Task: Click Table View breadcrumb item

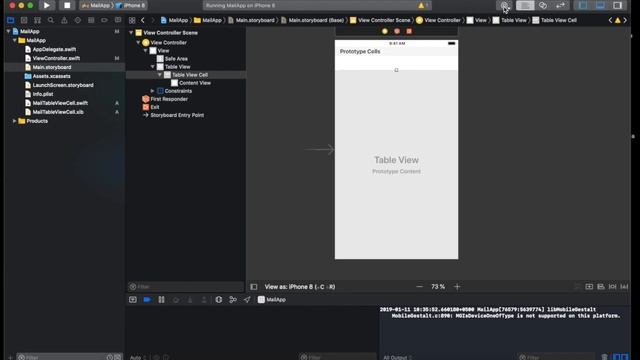Action: point(513,20)
